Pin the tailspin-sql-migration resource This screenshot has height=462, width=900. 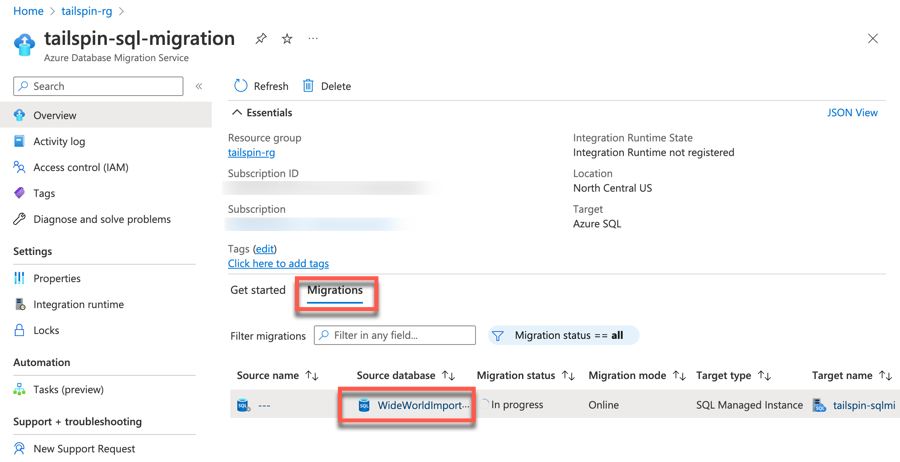pos(261,39)
